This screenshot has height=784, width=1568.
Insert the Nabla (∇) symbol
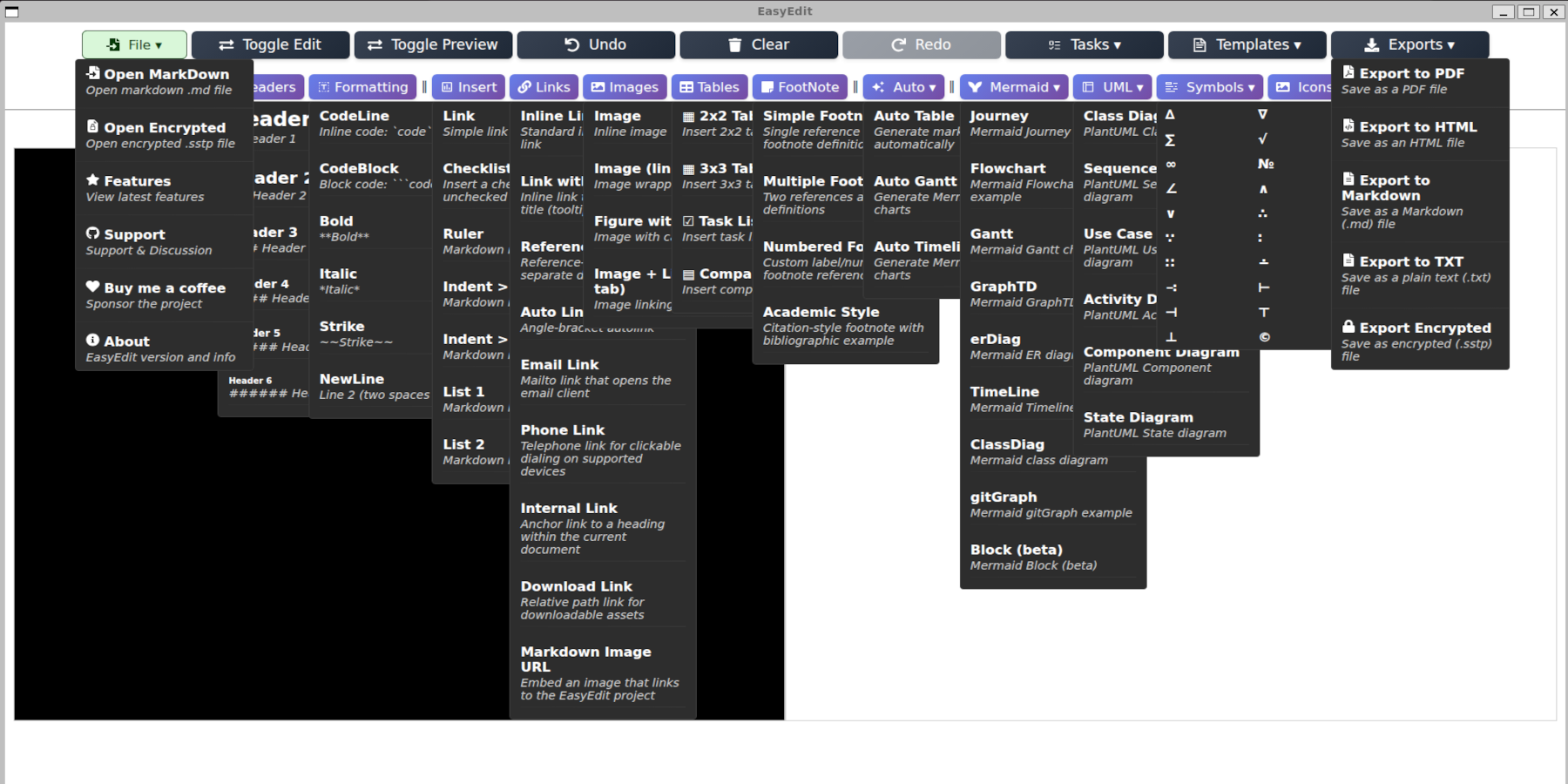coord(1262,115)
